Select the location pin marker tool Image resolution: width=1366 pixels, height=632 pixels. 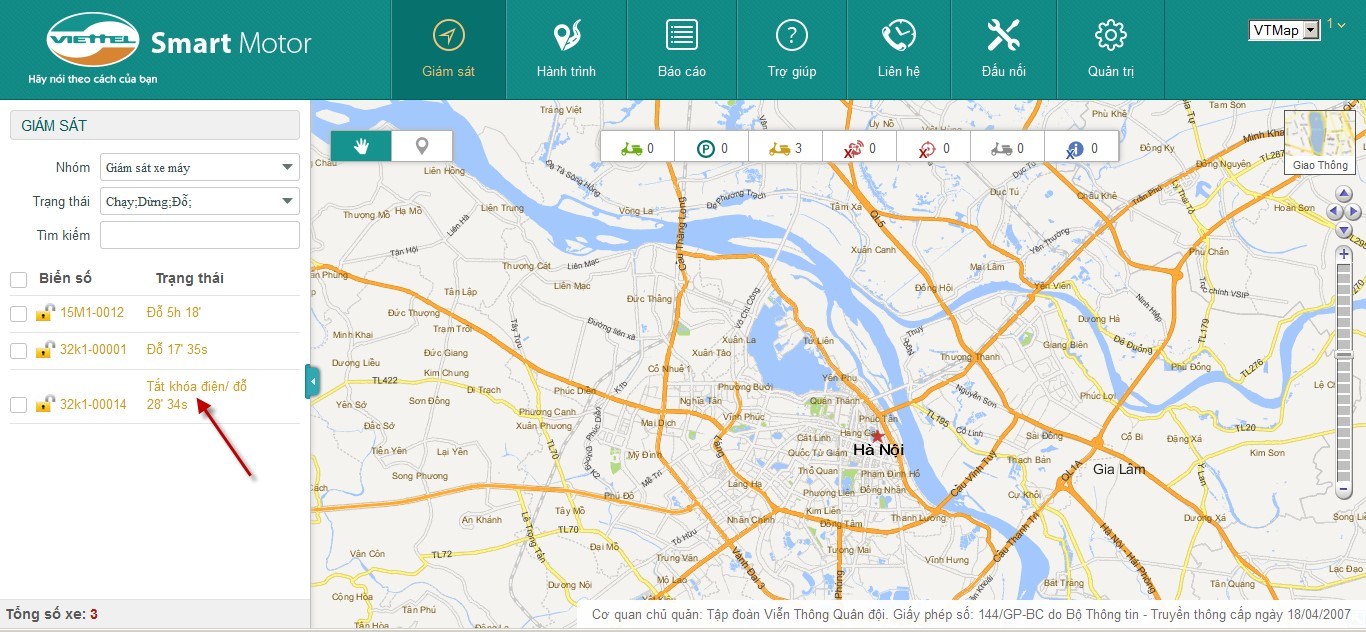coord(422,146)
